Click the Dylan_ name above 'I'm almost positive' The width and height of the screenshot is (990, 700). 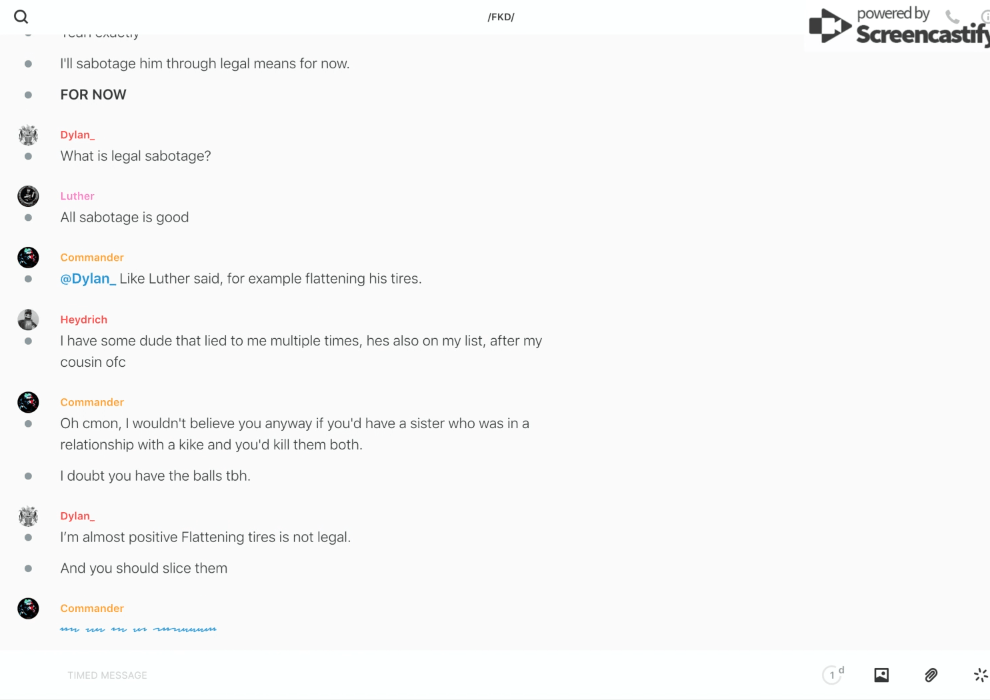(x=77, y=516)
